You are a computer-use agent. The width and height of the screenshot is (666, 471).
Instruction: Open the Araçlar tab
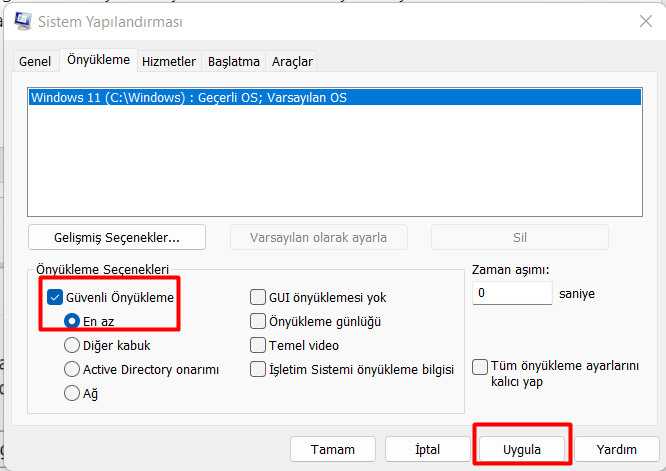tap(292, 62)
